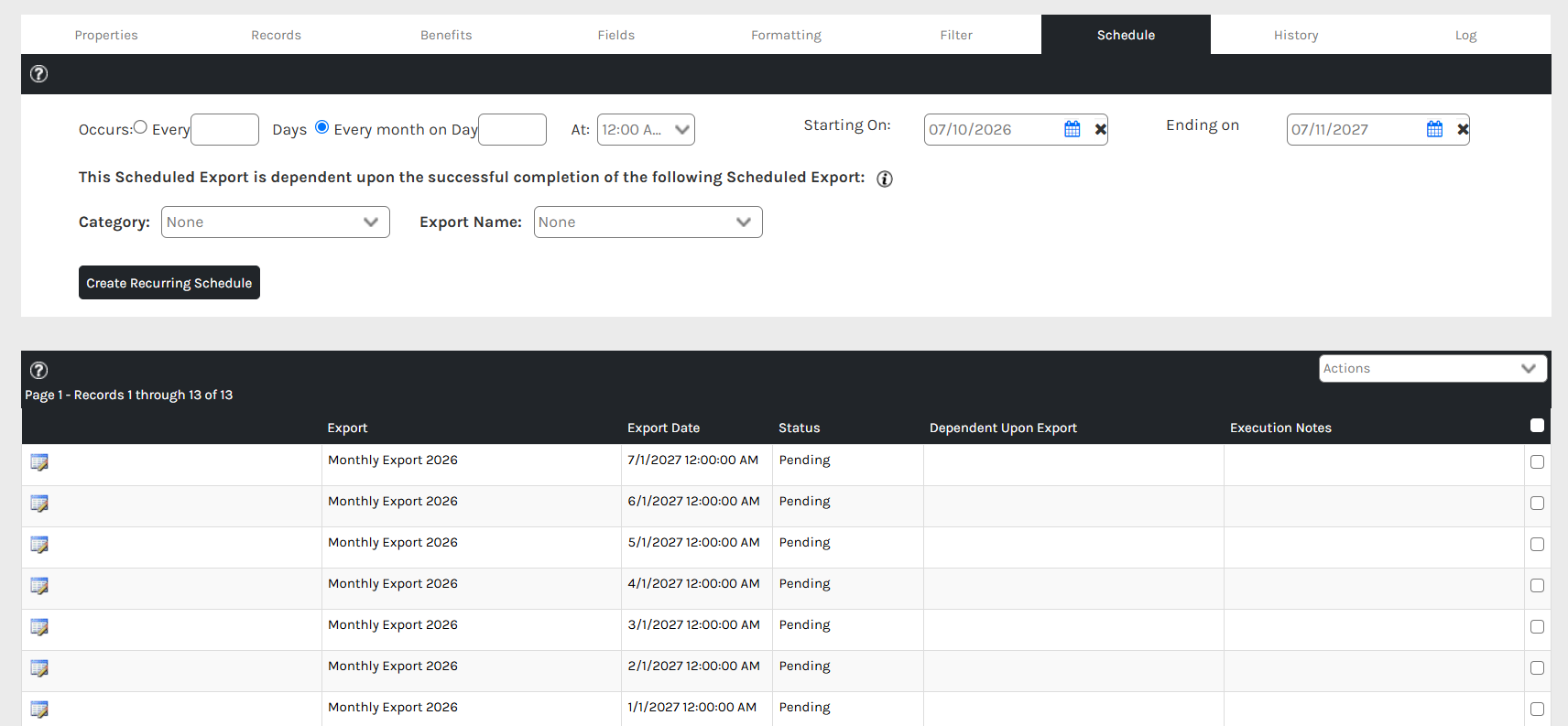The height and width of the screenshot is (726, 1568).
Task: Focus the Every N Days number field
Action: tap(224, 129)
